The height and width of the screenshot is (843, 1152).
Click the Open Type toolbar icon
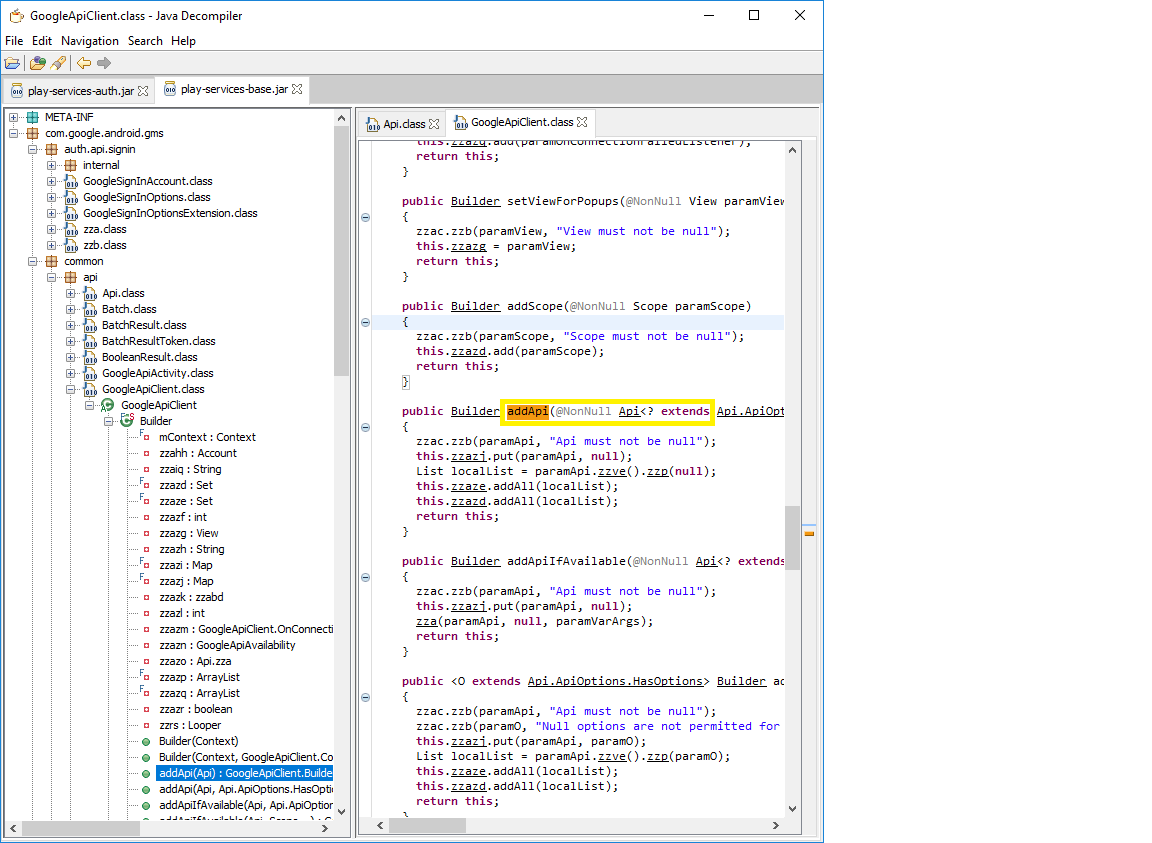click(37, 63)
